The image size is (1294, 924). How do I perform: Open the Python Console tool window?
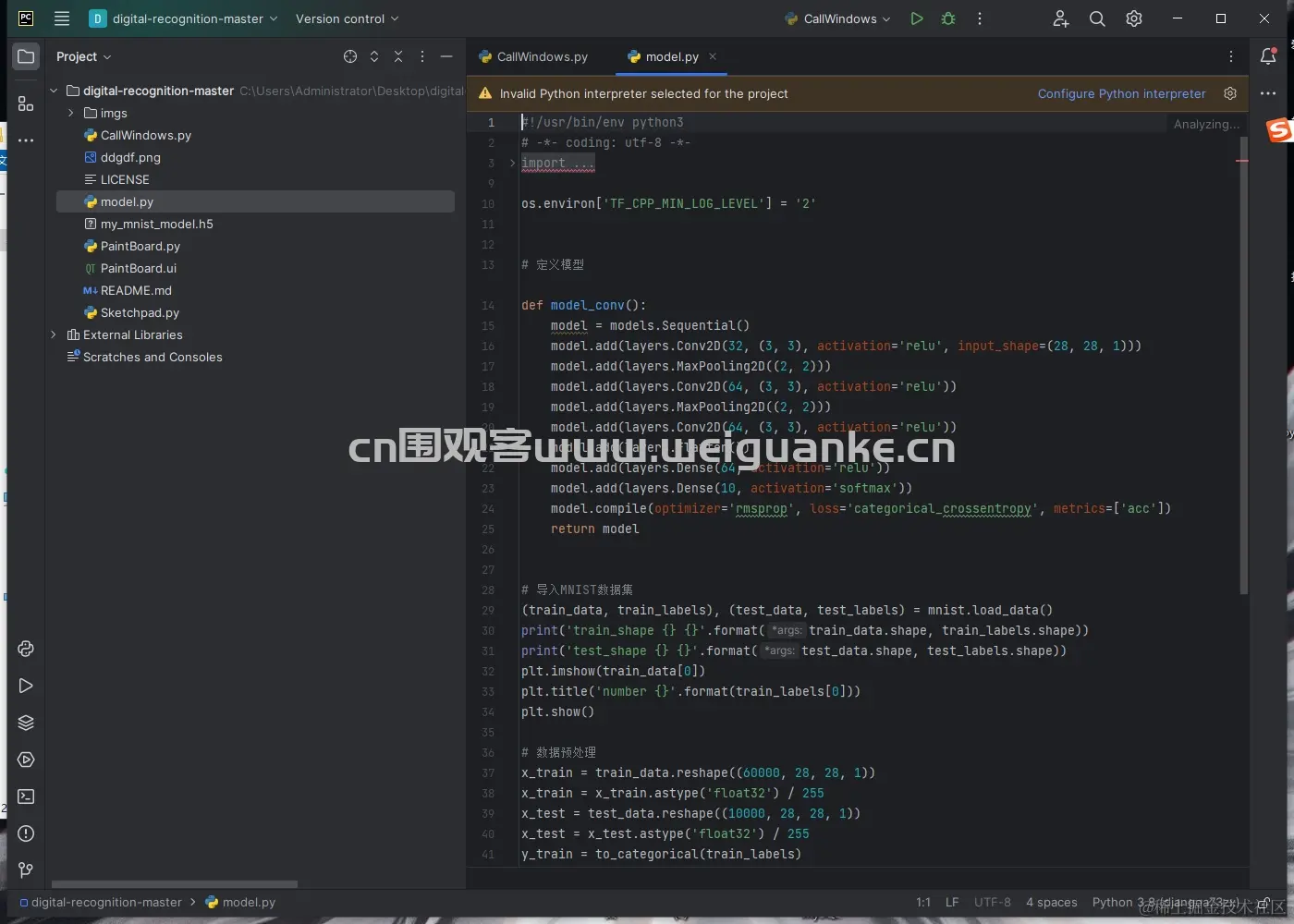(26, 649)
